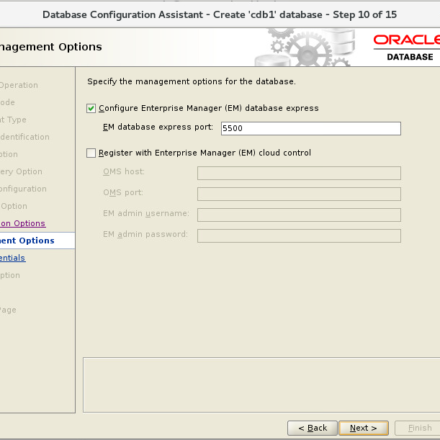
Task: Click the 'ption' step below 'entials' in sidebar
Action: click(x=10, y=275)
